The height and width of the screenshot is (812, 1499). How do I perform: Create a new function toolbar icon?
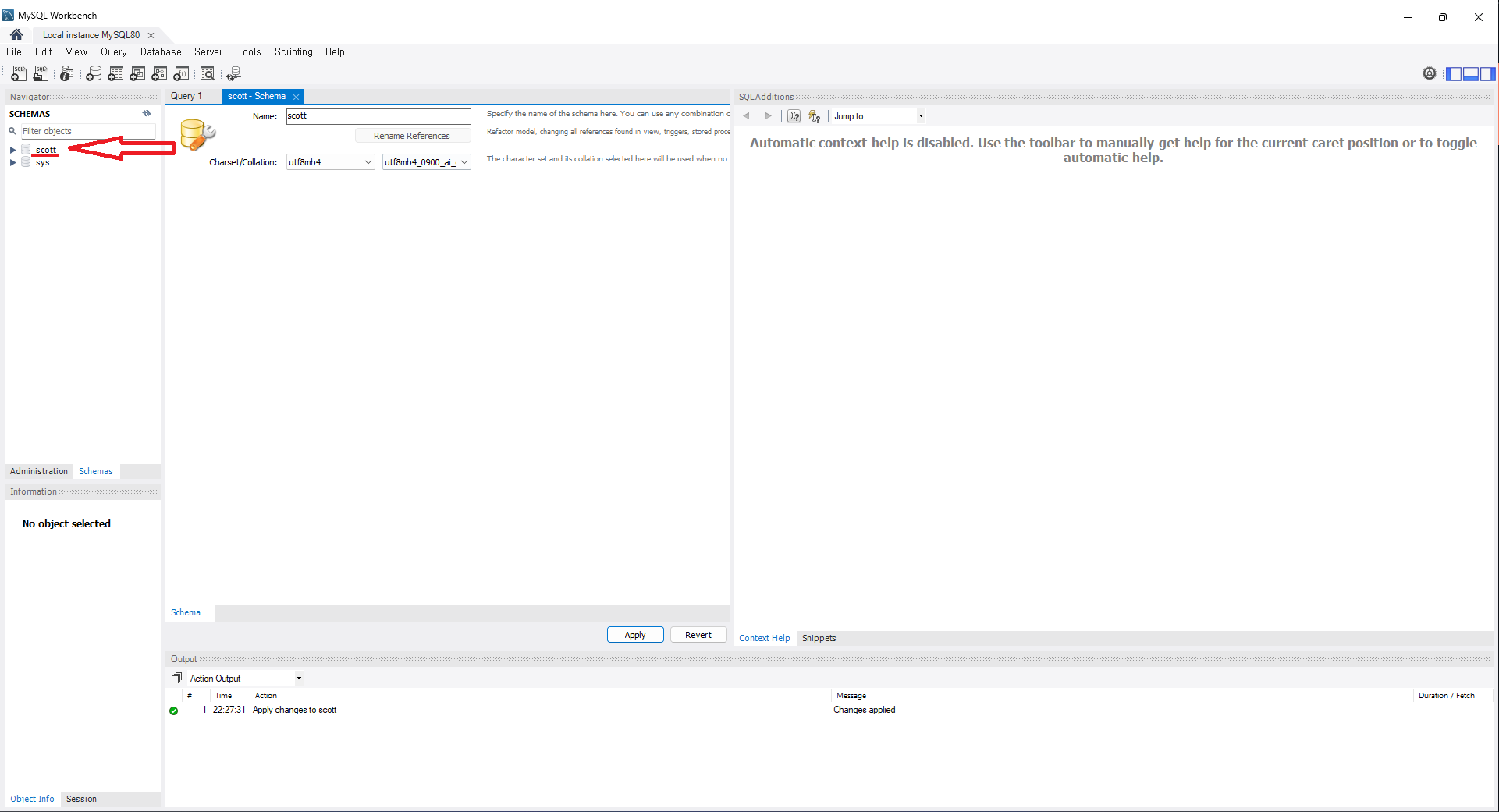point(181,73)
